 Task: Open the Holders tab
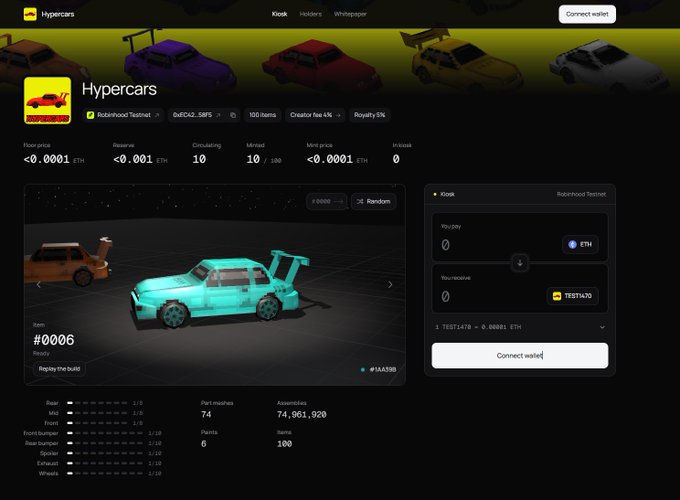[x=311, y=14]
